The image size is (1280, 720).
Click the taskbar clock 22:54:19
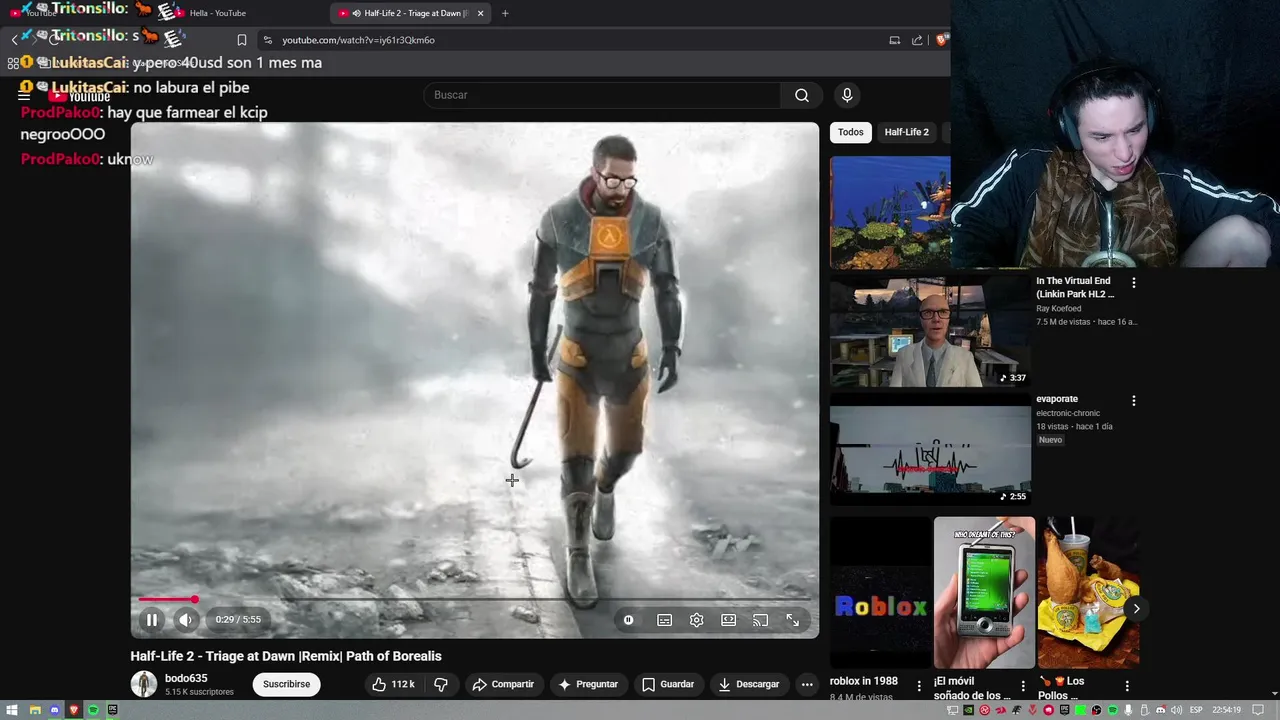[x=1227, y=710]
